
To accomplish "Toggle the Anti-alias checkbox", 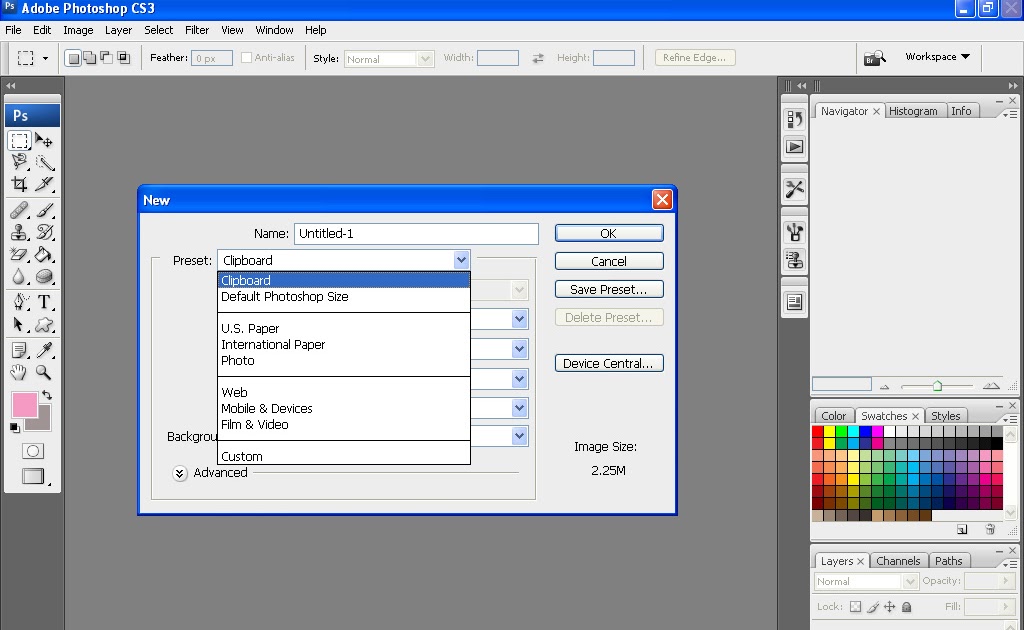I will point(246,57).
